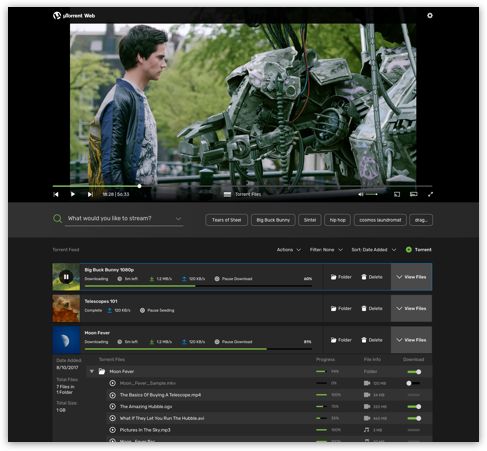Open the Sort: Date Added dropdown
Screen dimensions: 487x451
click(x=374, y=250)
